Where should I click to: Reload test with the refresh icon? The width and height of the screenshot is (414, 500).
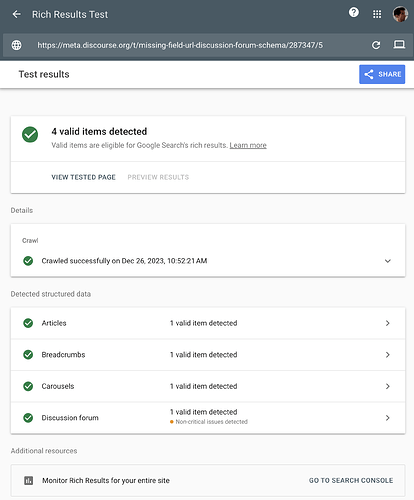tap(376, 45)
